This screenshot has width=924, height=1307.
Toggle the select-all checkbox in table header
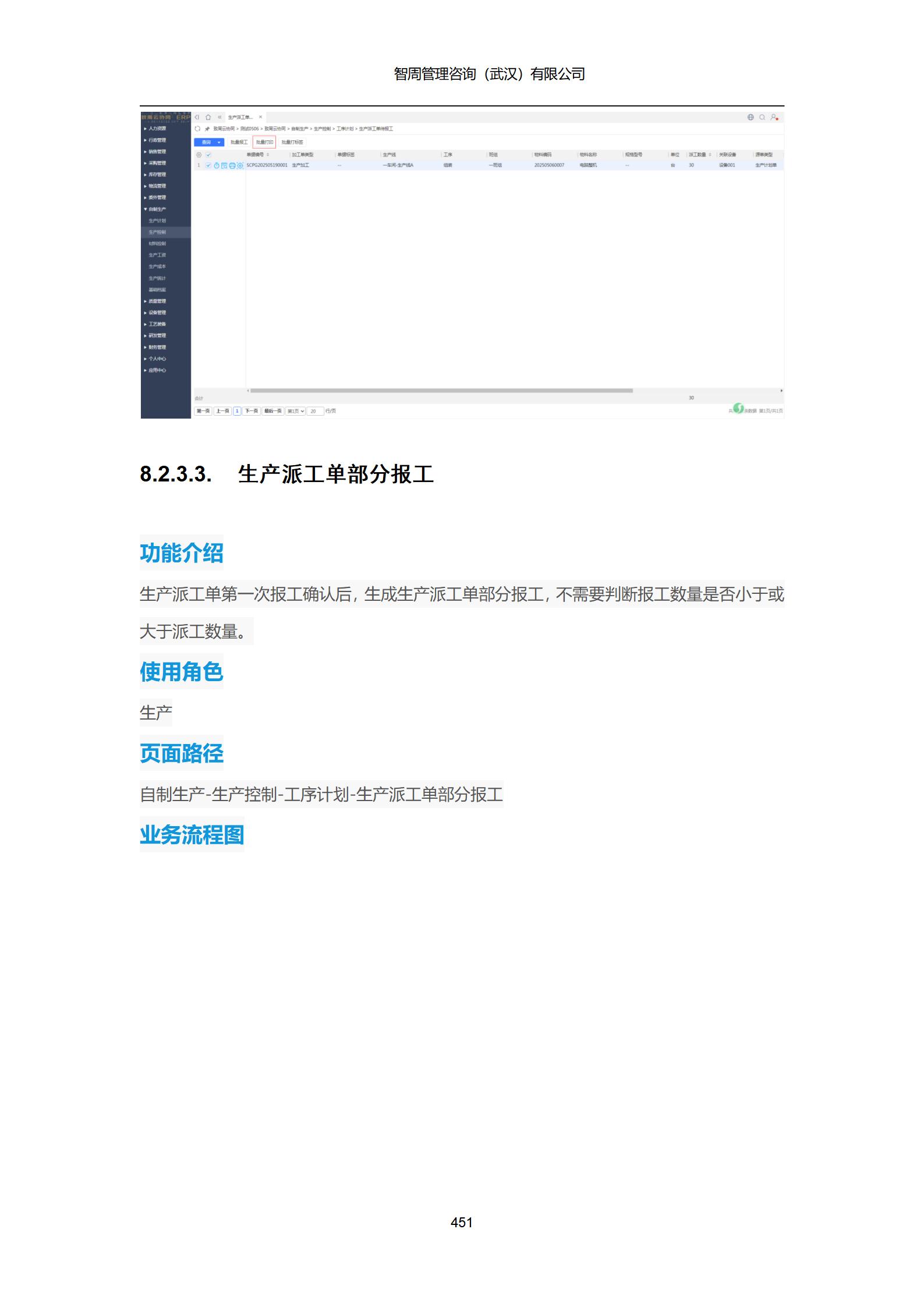tap(208, 155)
